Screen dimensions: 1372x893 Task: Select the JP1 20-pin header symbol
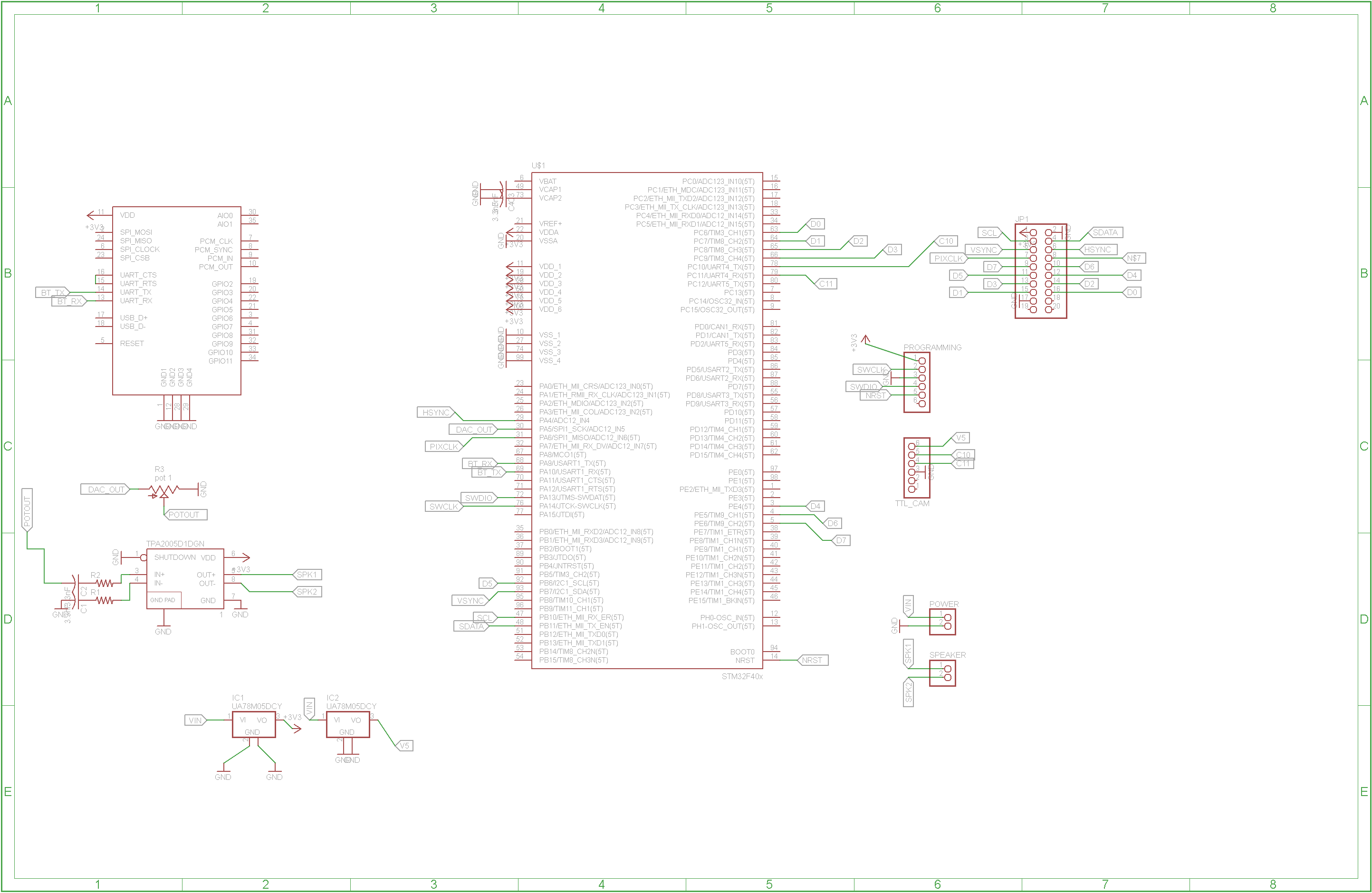(x=1041, y=271)
